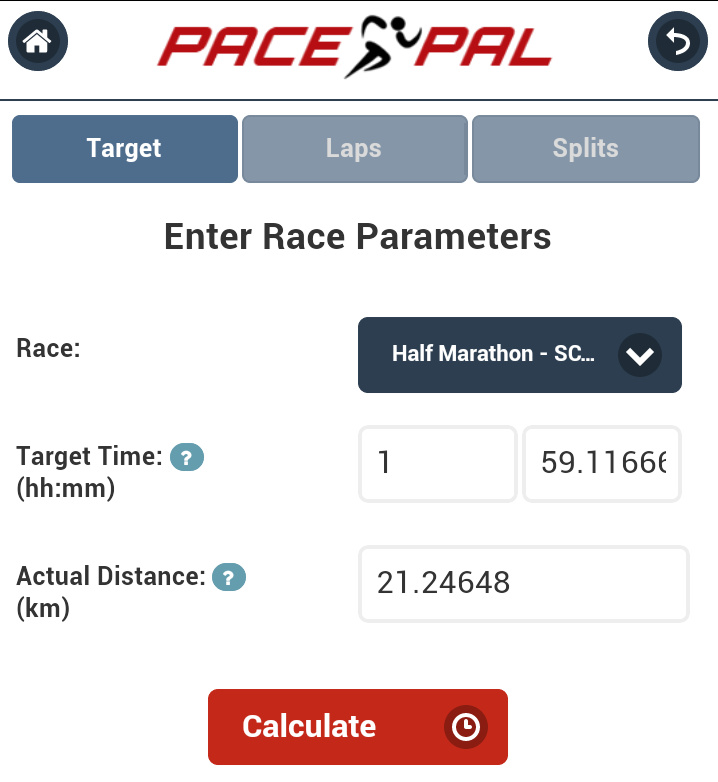Select the Actual Distance km input
The image size is (718, 782).
click(524, 583)
